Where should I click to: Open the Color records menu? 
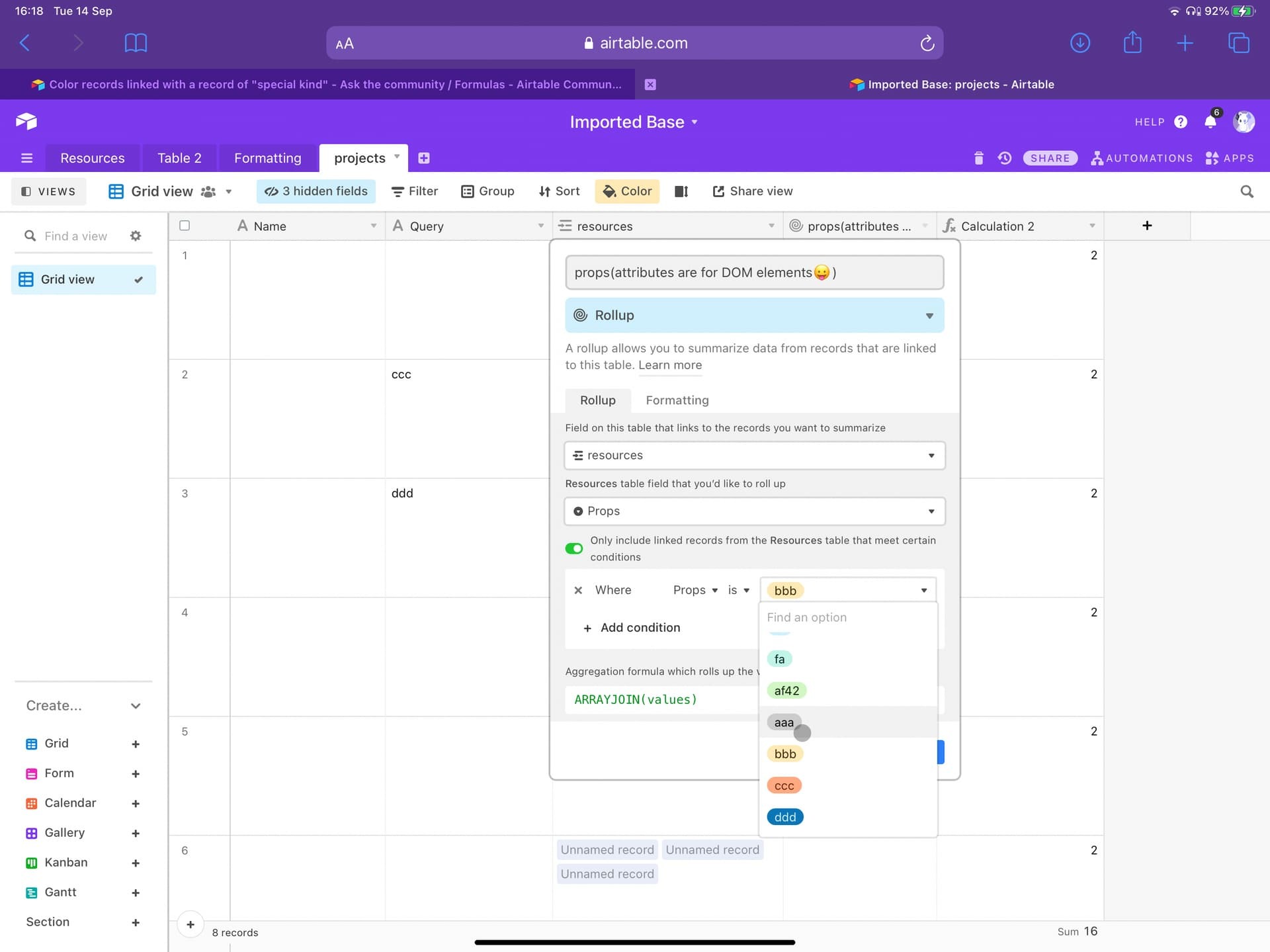click(627, 191)
